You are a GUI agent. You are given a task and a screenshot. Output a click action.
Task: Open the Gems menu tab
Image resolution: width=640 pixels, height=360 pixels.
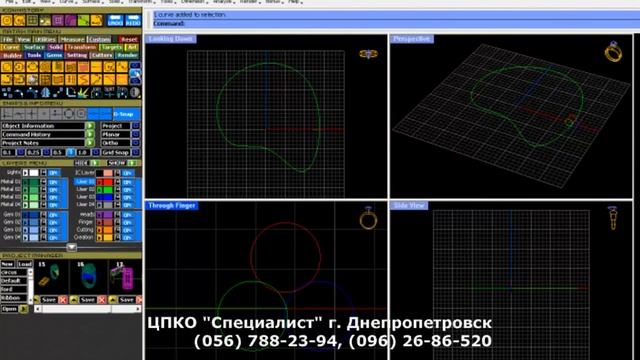pos(54,55)
